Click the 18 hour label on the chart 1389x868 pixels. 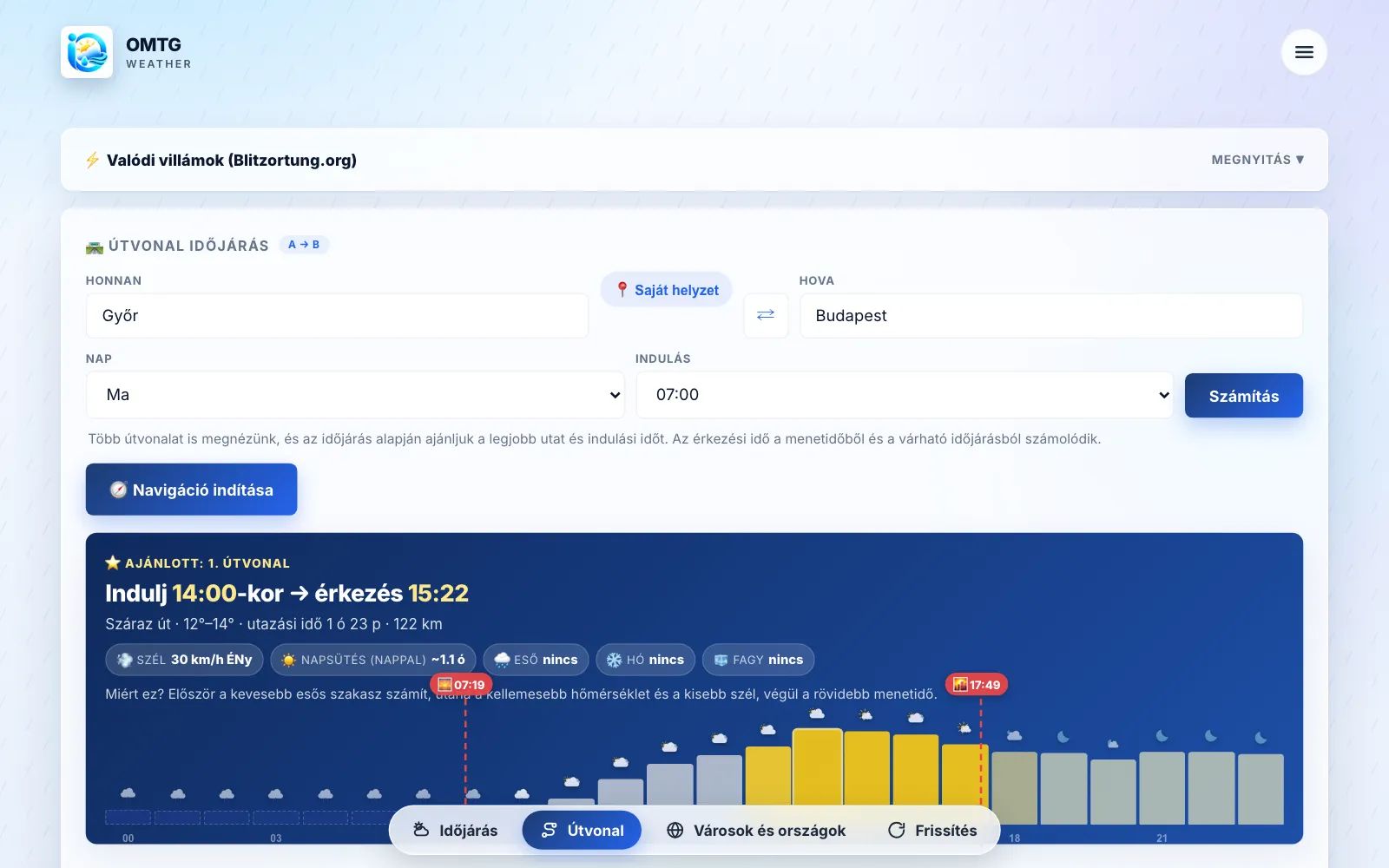[x=1015, y=838]
